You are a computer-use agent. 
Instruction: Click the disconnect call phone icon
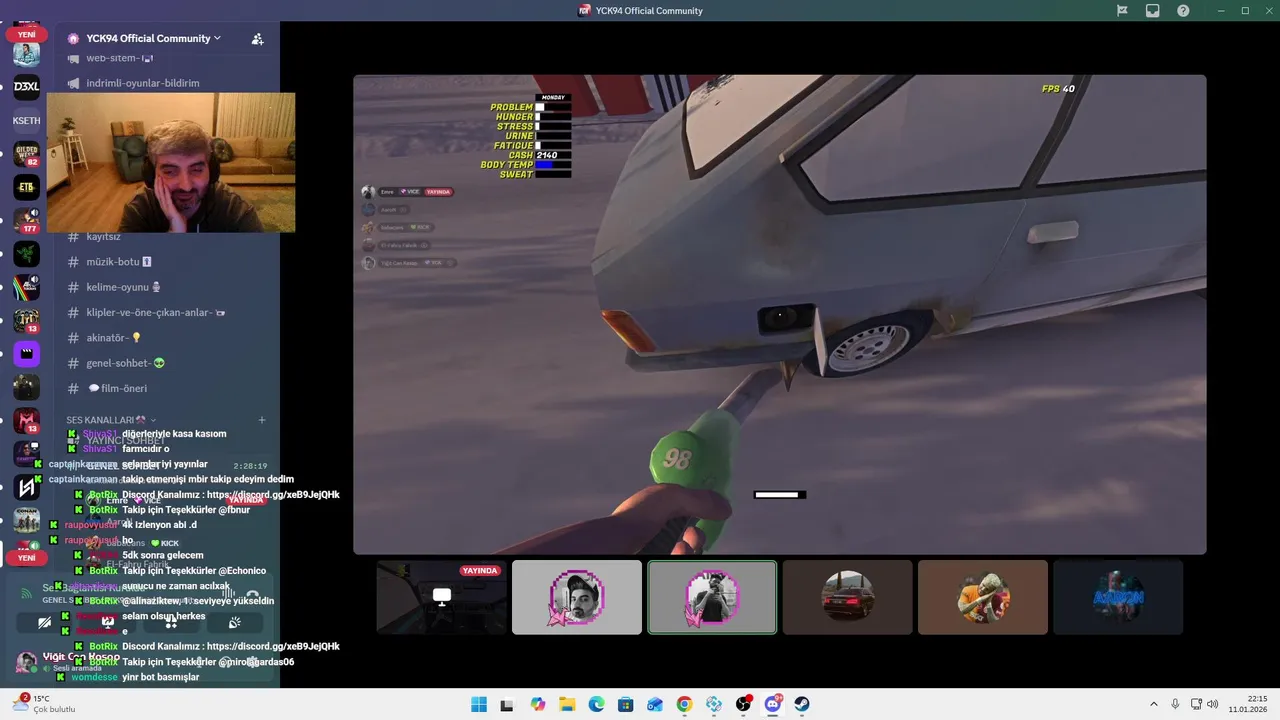pos(252,593)
